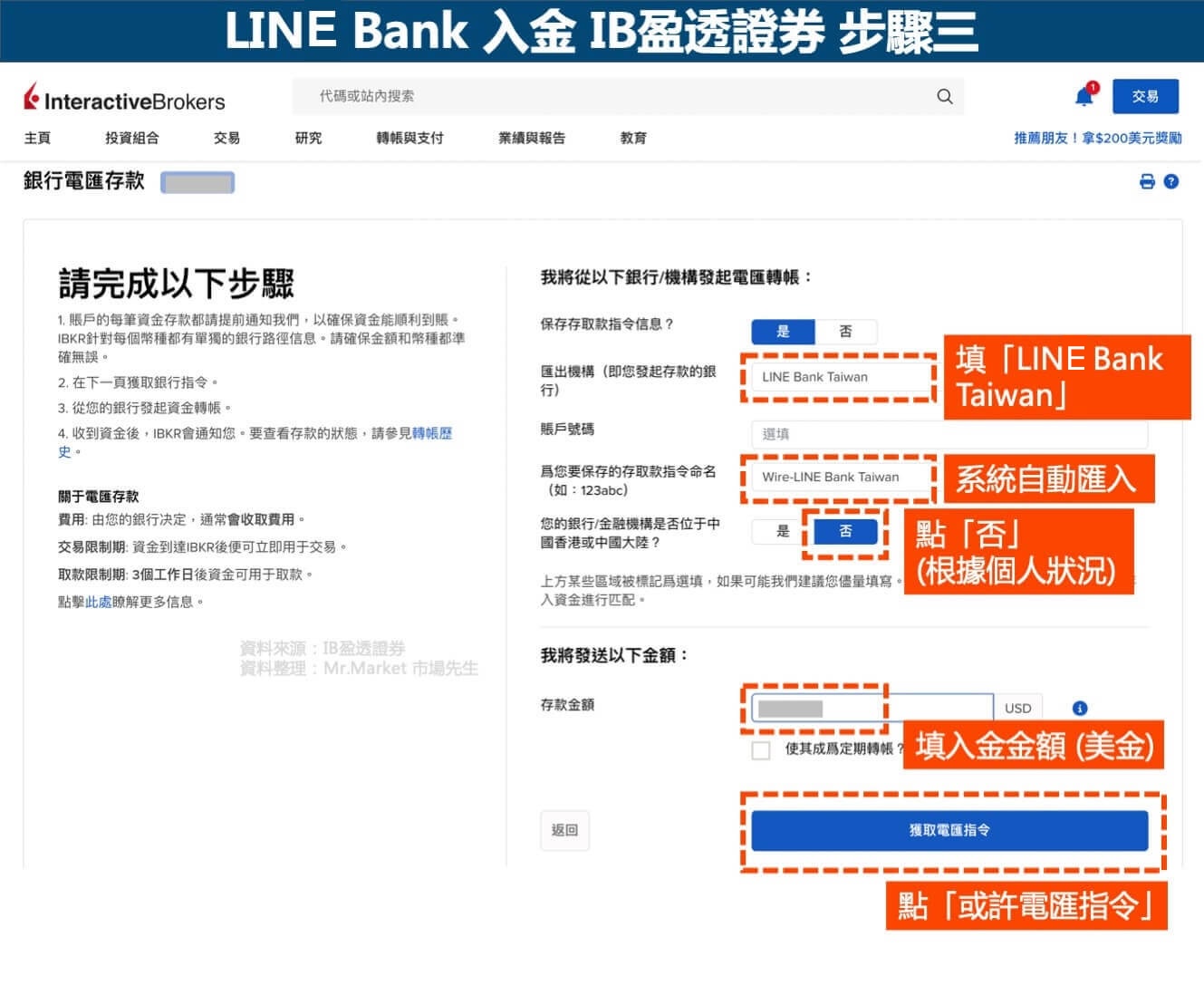Open the 交易 navigation menu item

pos(226,138)
